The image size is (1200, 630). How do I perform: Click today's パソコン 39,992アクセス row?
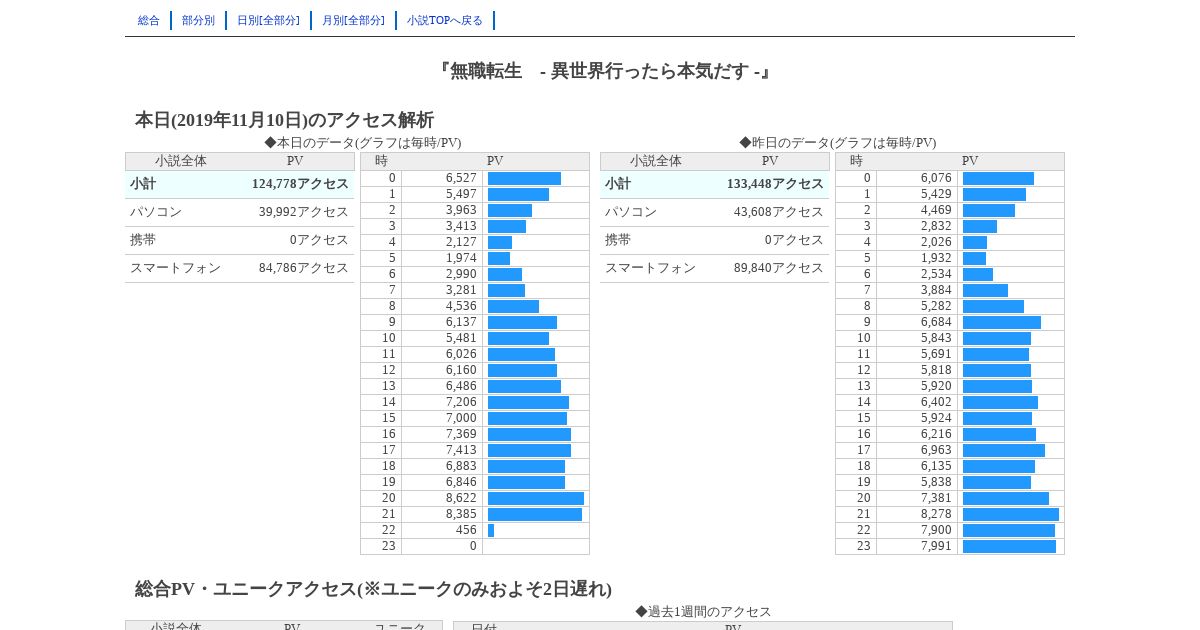tap(240, 212)
